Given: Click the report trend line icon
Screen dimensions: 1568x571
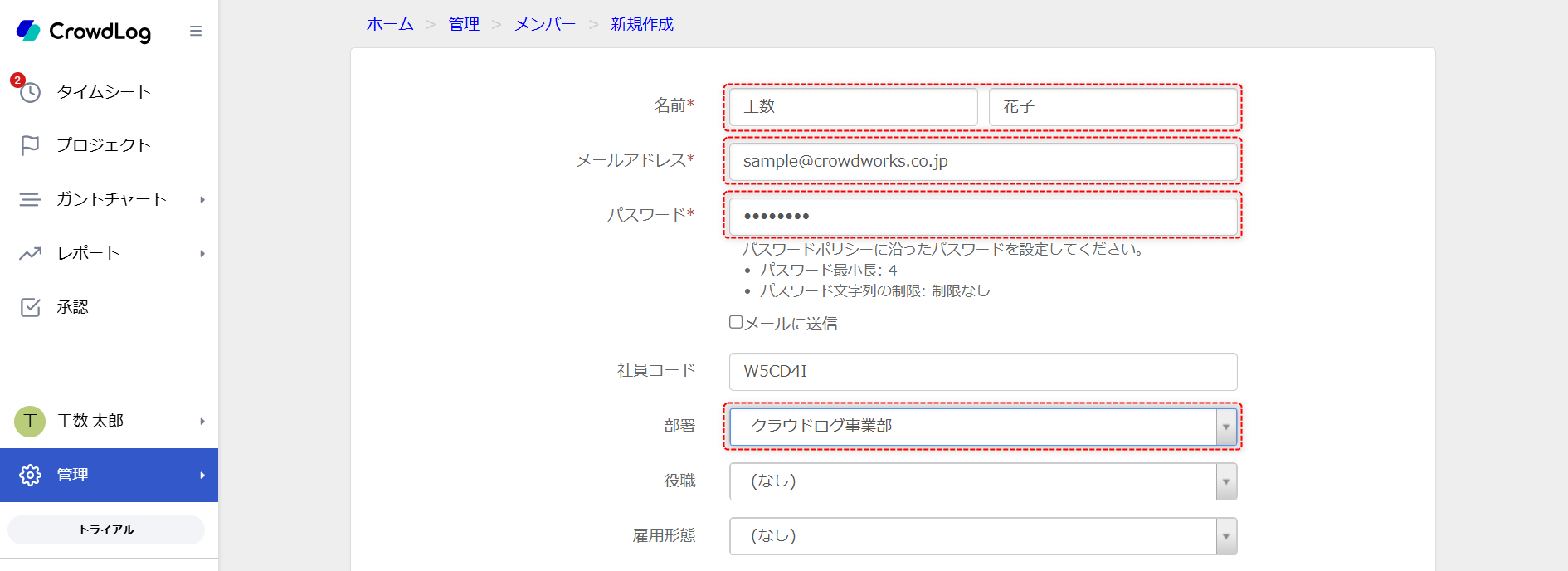Looking at the screenshot, I should click(x=30, y=253).
